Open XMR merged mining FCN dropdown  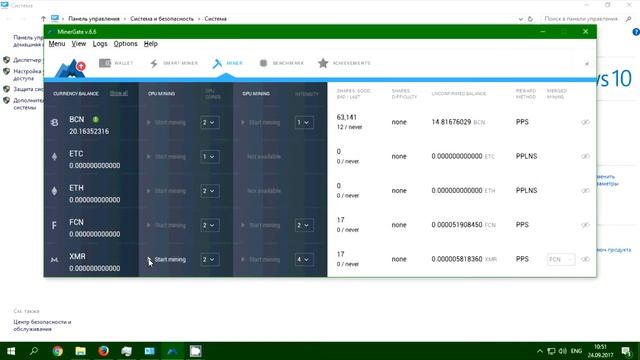561,260
